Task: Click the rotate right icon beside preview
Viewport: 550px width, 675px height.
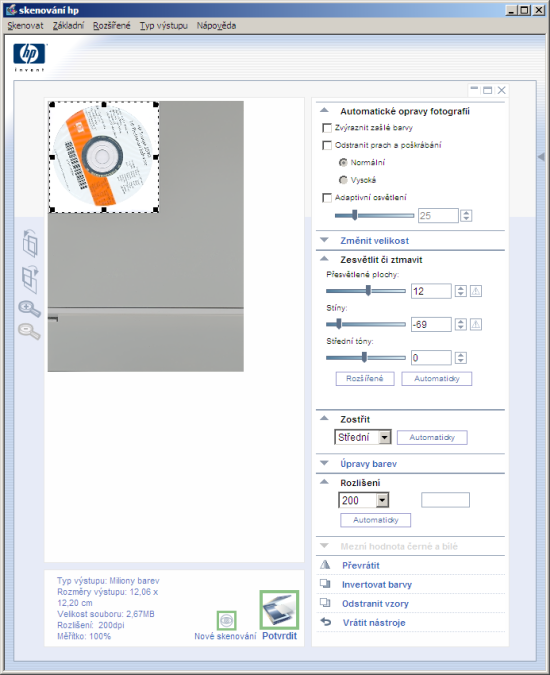Action: 30,279
